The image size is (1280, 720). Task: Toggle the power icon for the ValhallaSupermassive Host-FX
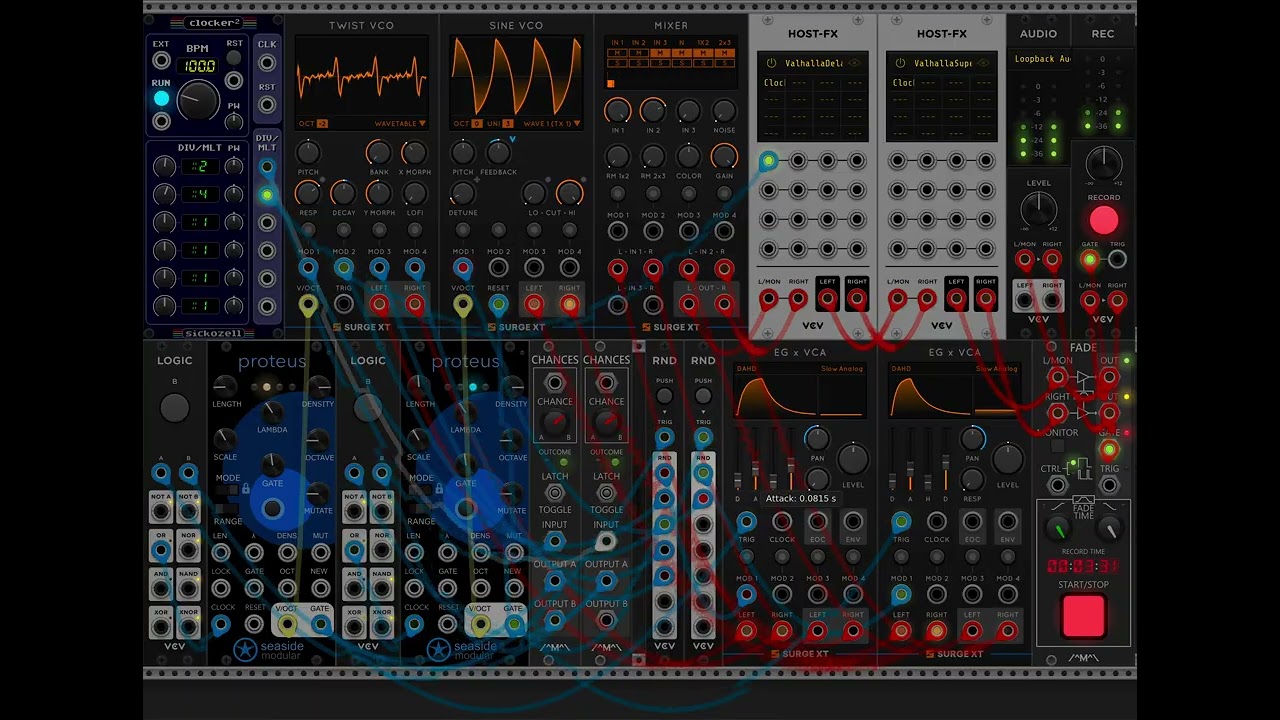tap(900, 63)
